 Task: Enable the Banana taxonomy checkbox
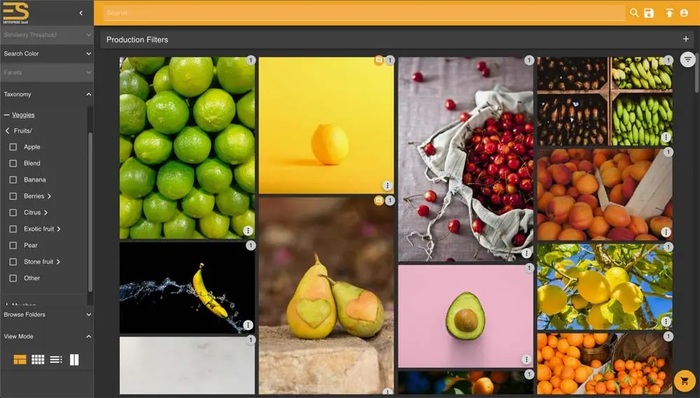click(13, 180)
